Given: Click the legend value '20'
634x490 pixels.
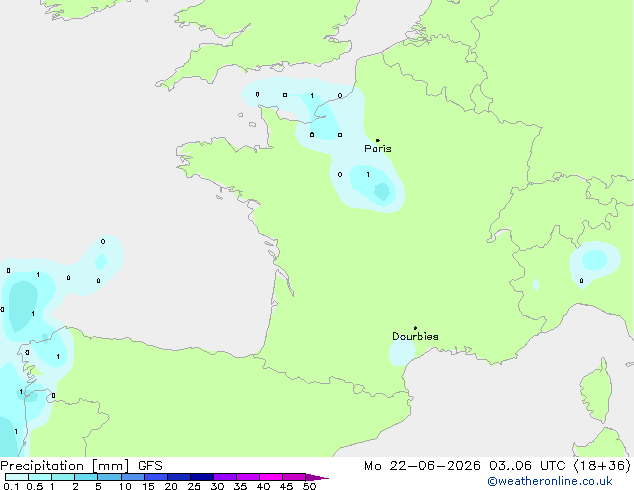Looking at the screenshot, I should [x=171, y=486].
